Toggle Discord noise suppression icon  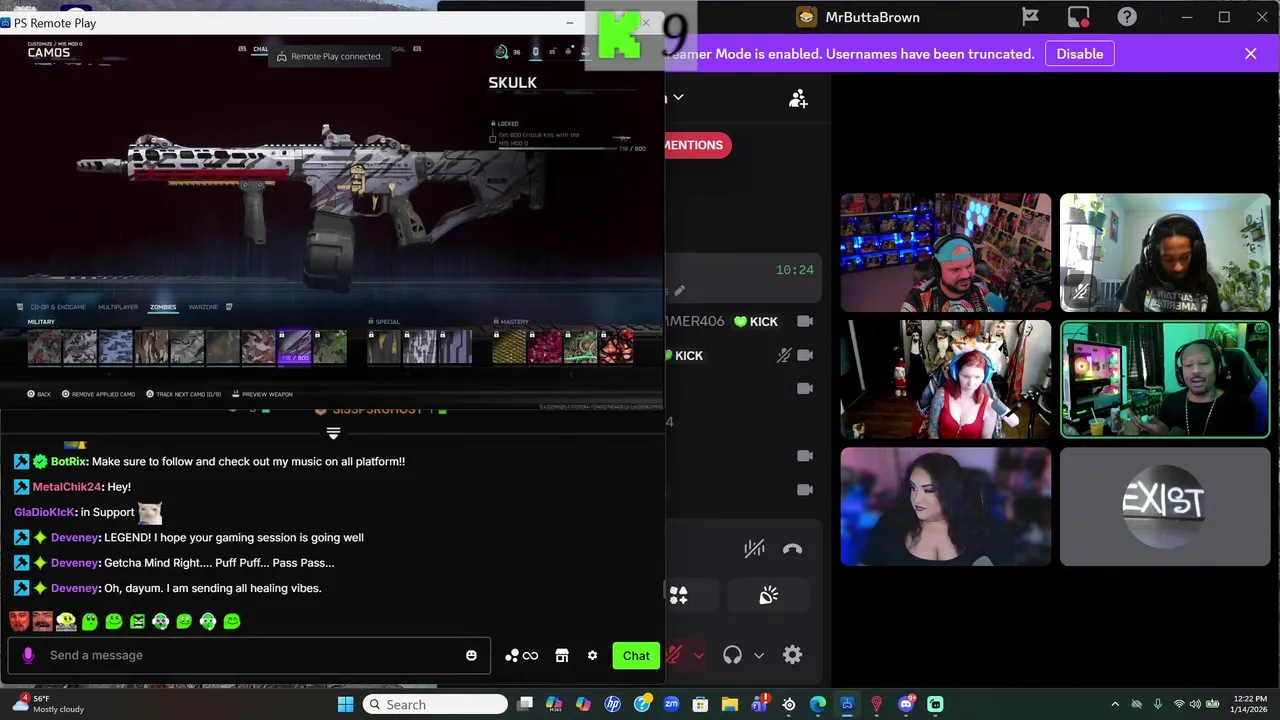coord(754,548)
